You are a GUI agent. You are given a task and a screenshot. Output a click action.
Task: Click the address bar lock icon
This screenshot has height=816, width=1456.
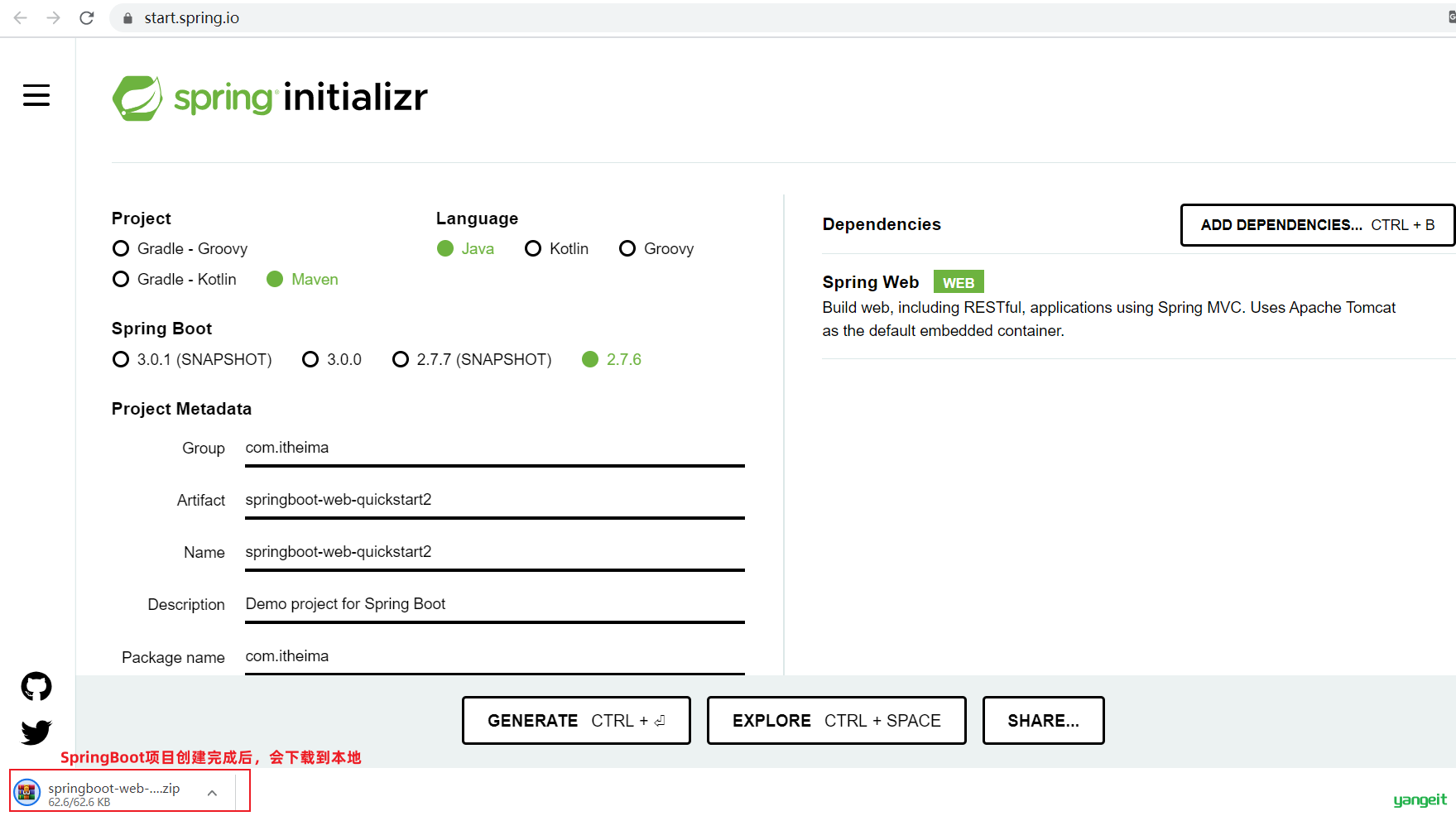(x=127, y=18)
